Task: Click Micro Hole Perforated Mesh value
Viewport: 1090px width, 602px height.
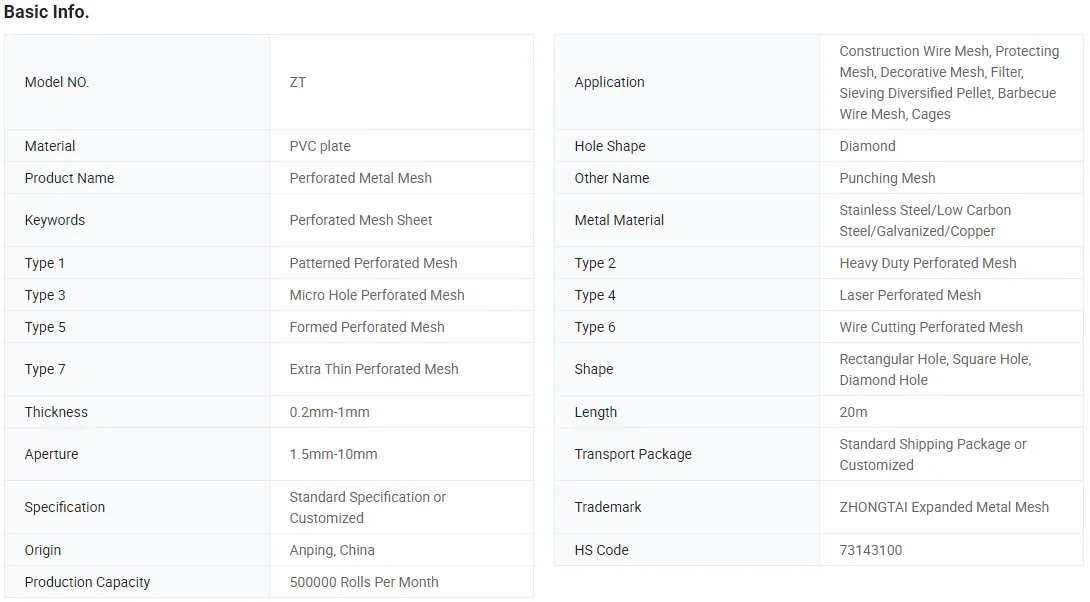Action: (x=376, y=295)
